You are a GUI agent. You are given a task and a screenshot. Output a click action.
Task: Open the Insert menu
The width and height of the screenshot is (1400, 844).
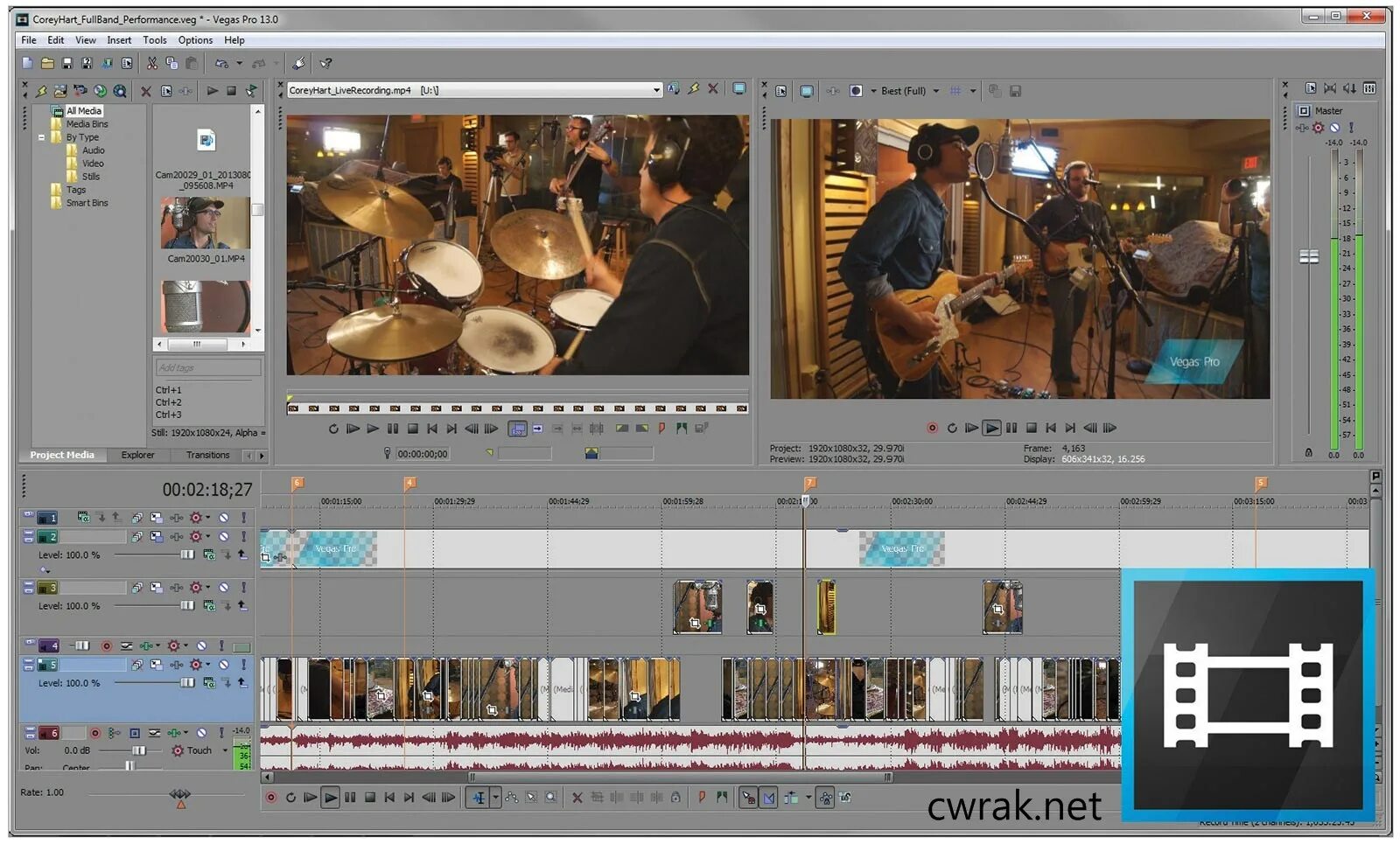(119, 40)
